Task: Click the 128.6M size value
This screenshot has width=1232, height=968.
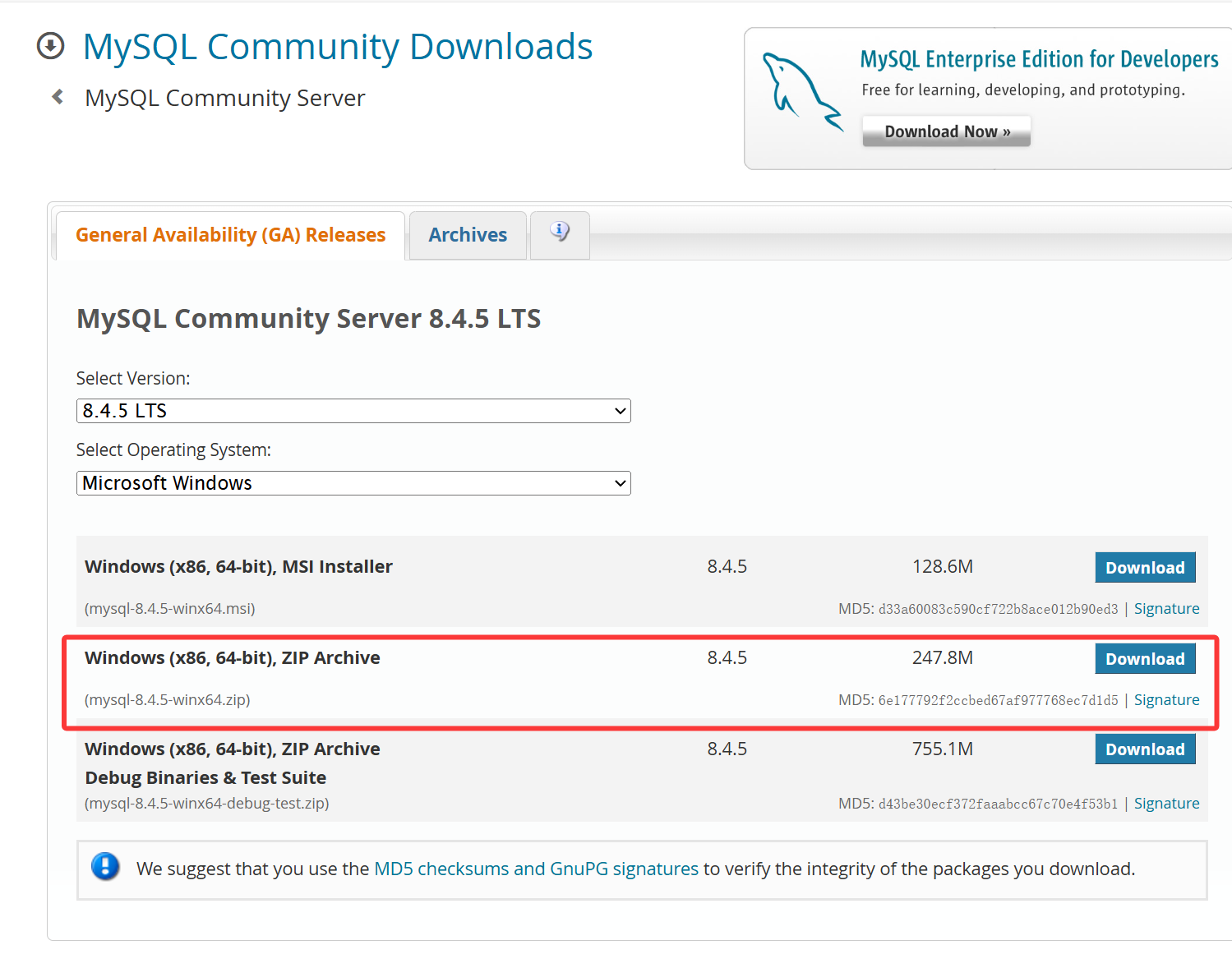Action: [x=943, y=567]
